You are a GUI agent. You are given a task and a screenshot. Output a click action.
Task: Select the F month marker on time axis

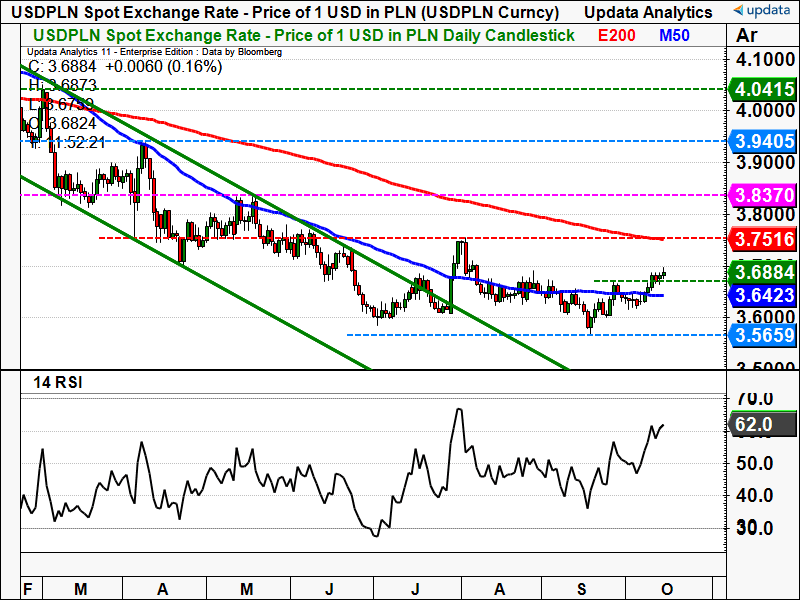coord(27,588)
